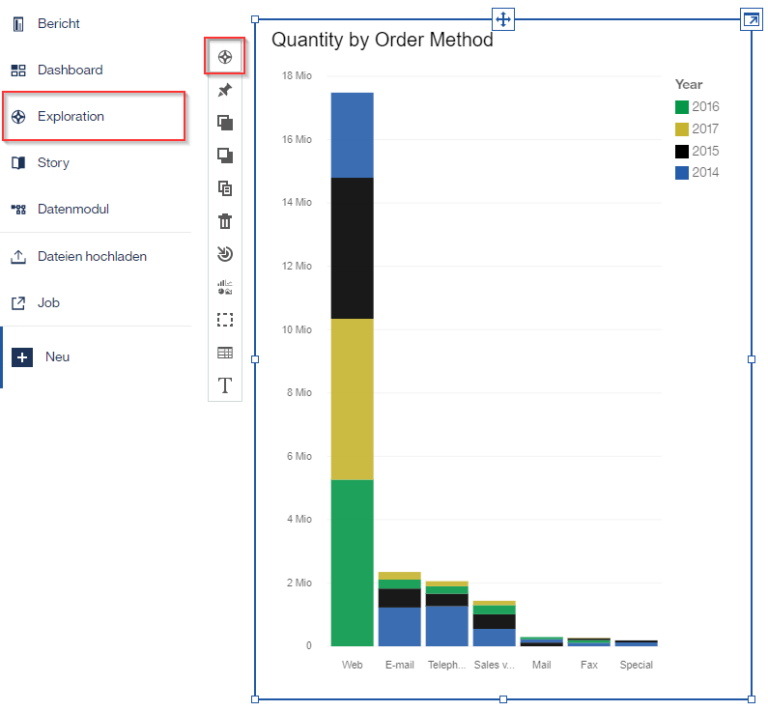Click the pin icon in visualization toolbar
This screenshot has width=768, height=711.
[225, 90]
